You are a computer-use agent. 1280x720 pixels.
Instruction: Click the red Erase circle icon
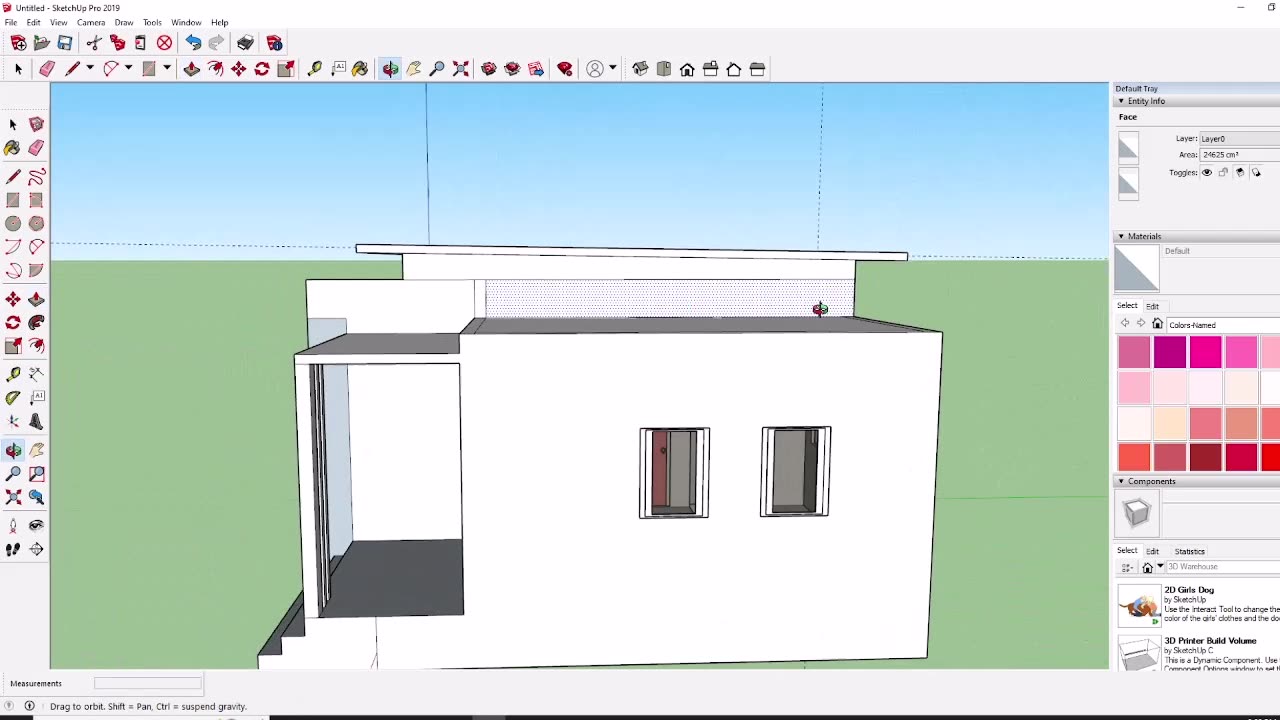[x=164, y=43]
